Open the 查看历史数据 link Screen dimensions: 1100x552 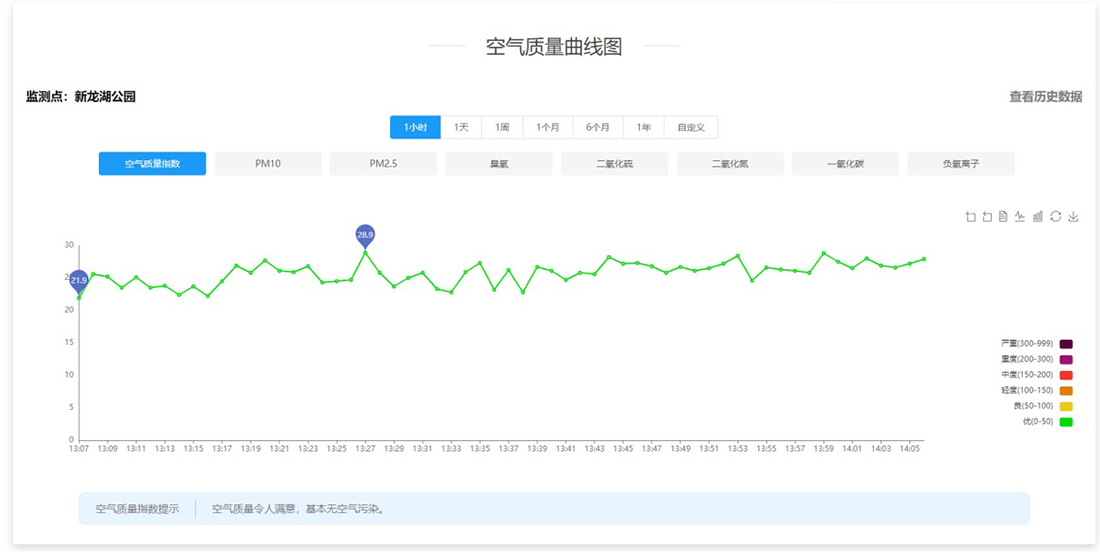[x=1045, y=97]
